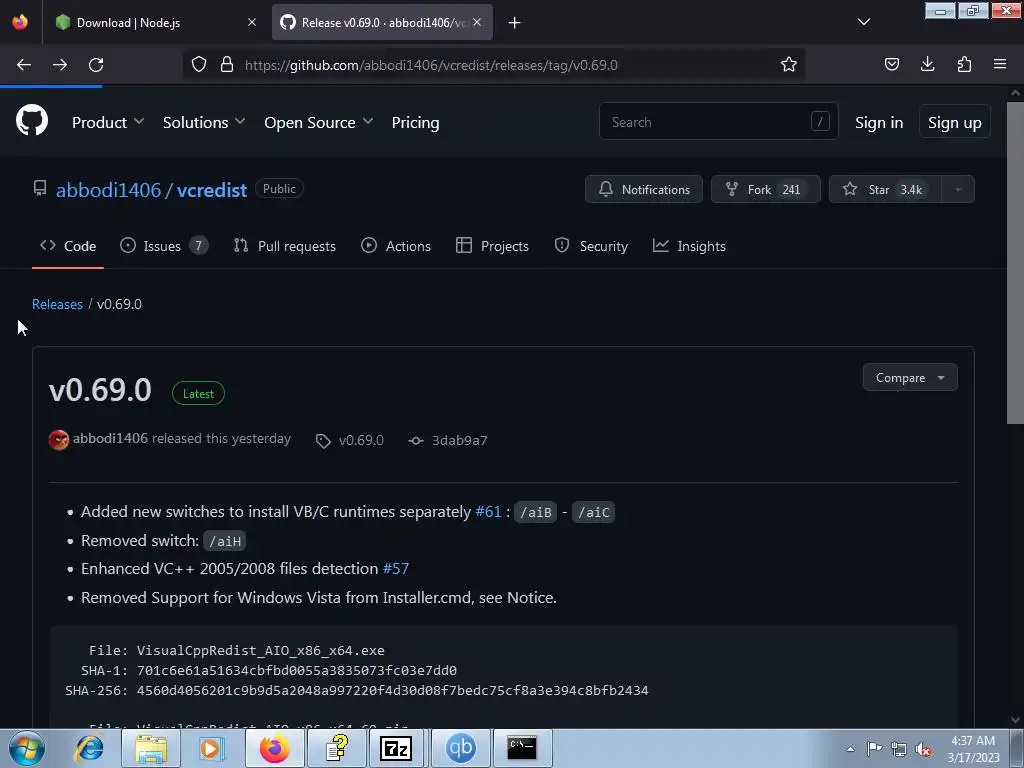The width and height of the screenshot is (1024, 768).
Task: Click the Notifications bell button
Action: pos(644,189)
